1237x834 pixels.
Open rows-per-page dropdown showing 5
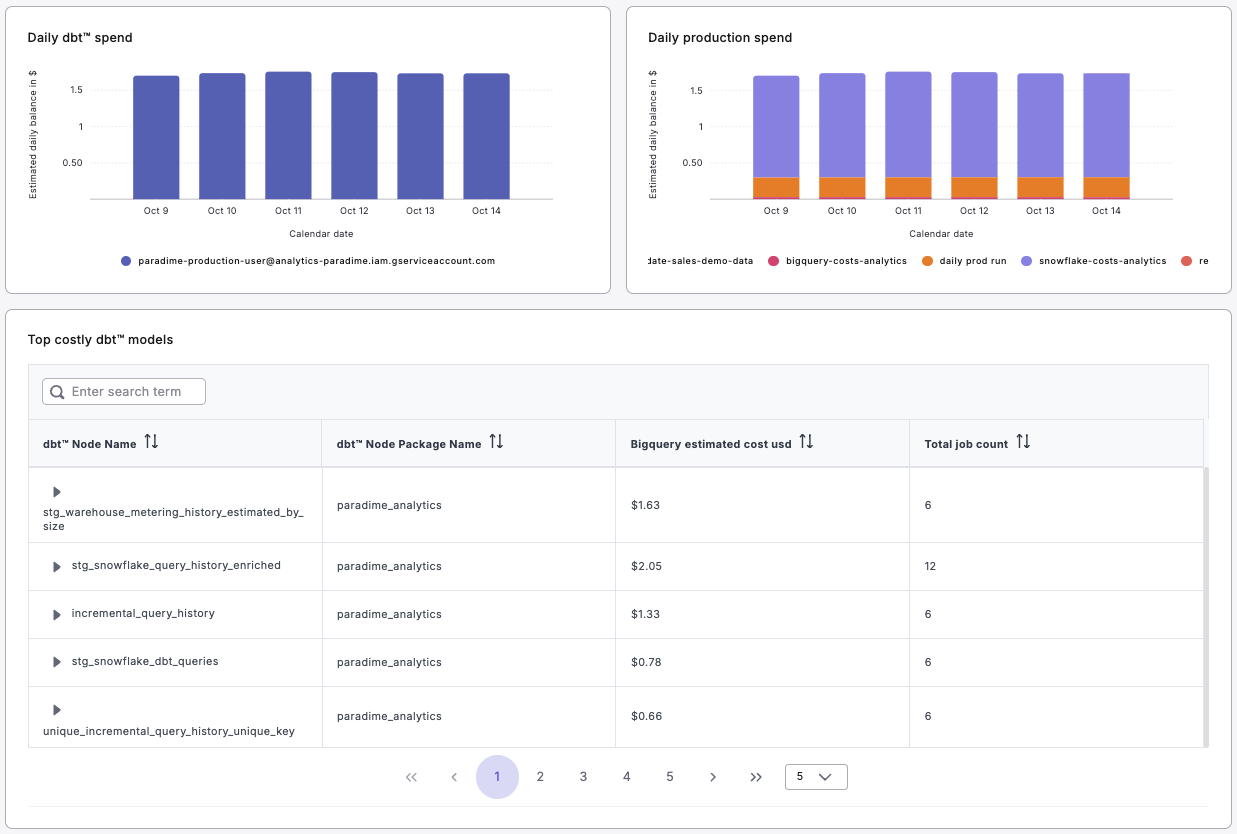coord(816,777)
